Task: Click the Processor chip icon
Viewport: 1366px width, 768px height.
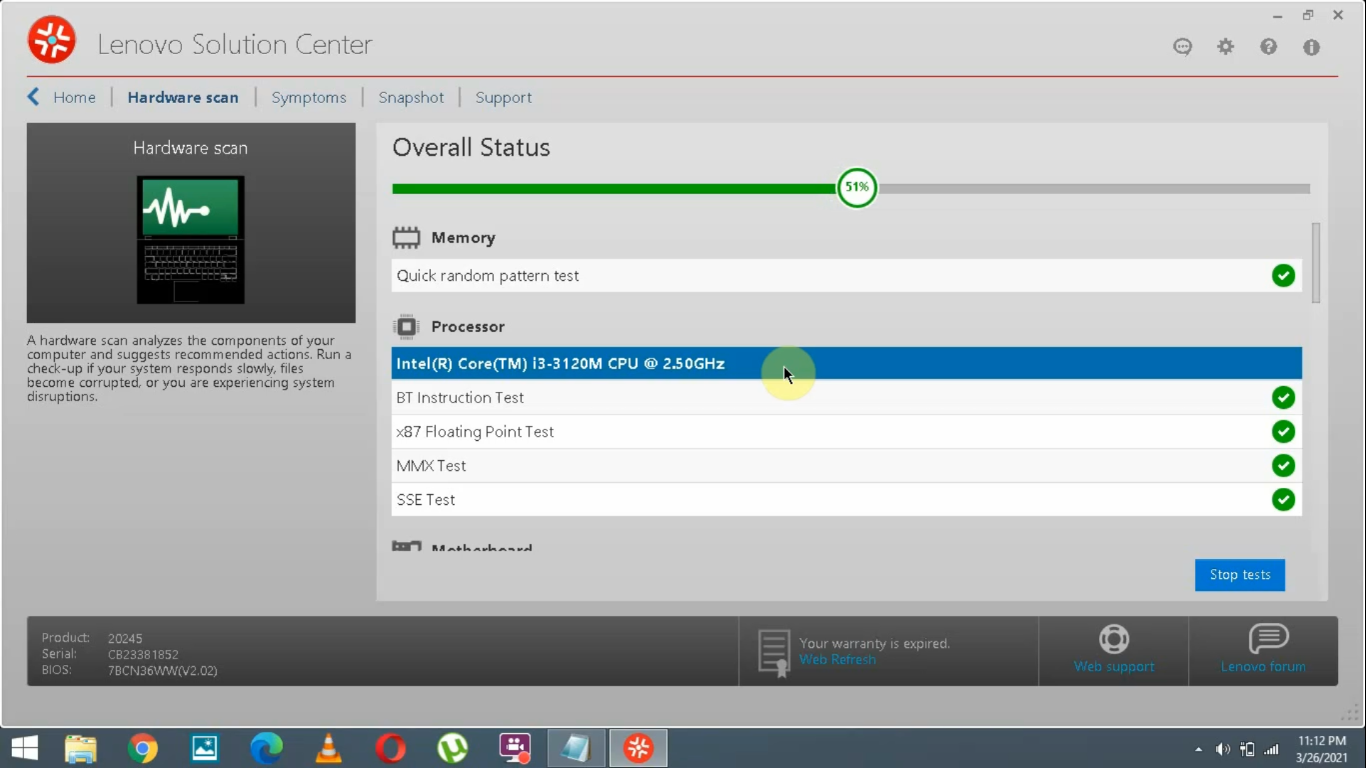Action: (x=406, y=327)
